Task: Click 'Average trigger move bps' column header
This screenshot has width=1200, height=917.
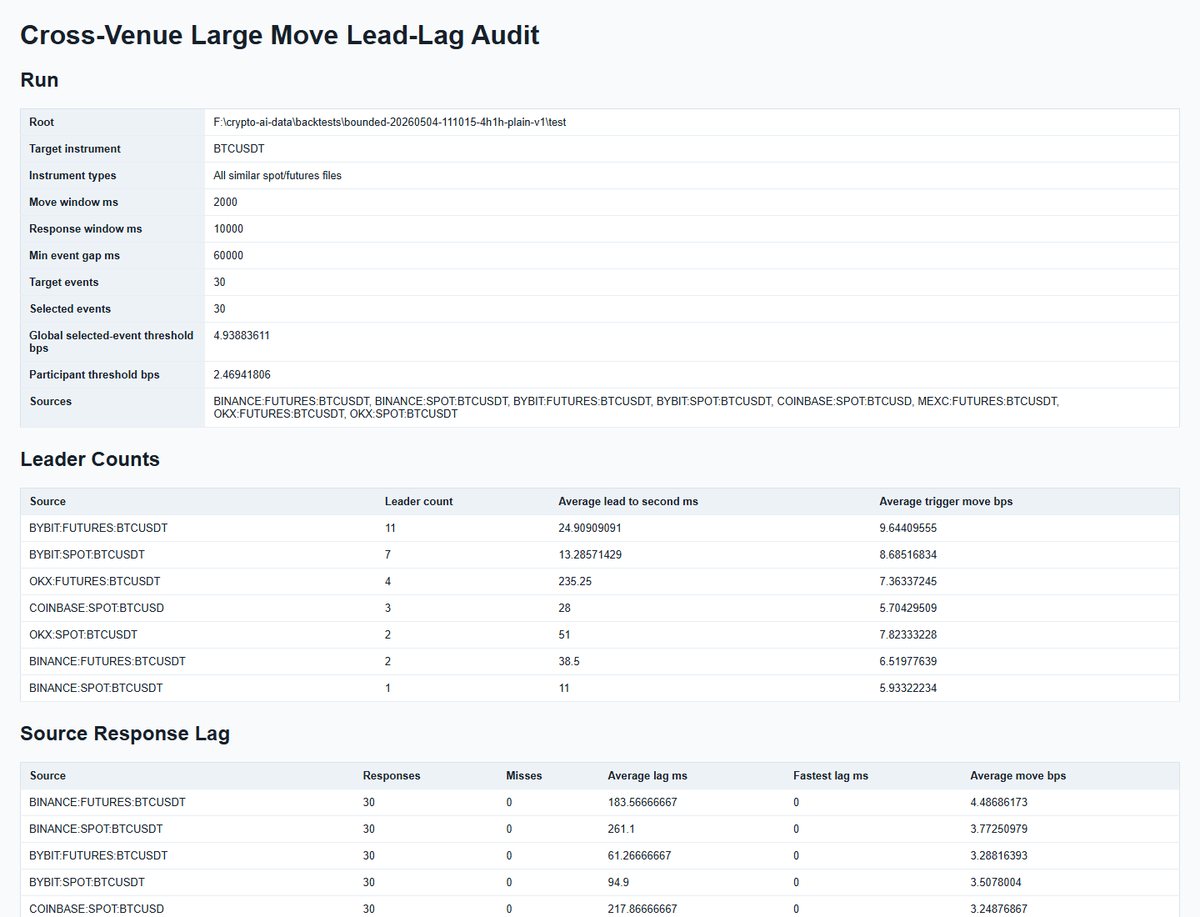Action: click(x=946, y=501)
